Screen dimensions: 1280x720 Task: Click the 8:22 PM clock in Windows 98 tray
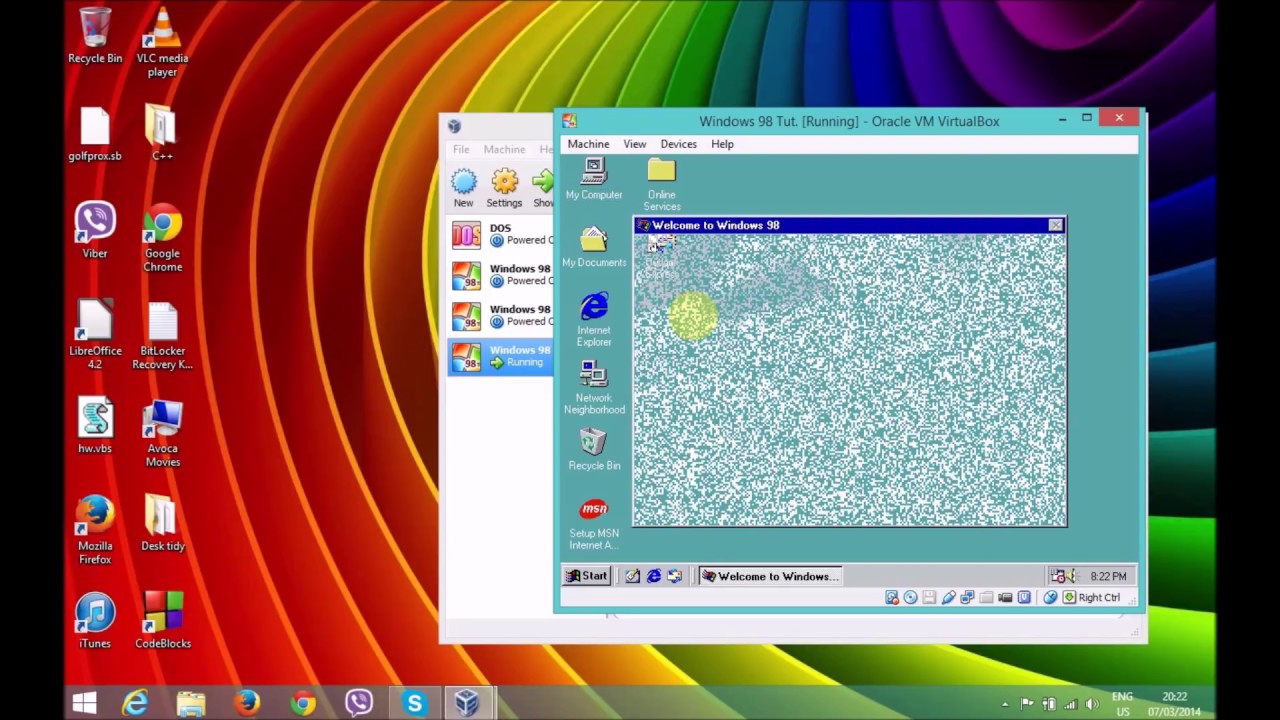point(1108,576)
